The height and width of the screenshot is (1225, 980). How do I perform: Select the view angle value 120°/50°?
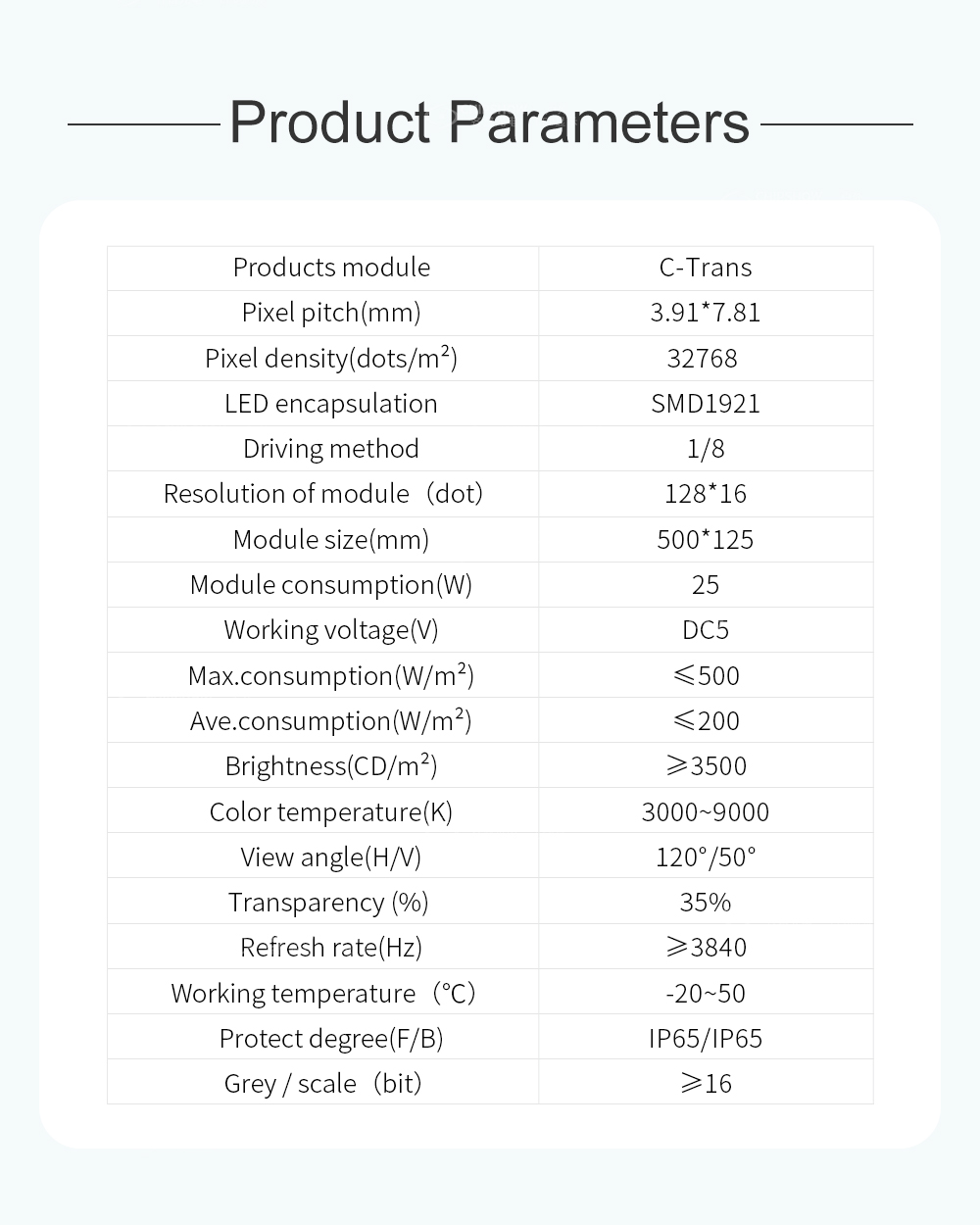pos(706,857)
